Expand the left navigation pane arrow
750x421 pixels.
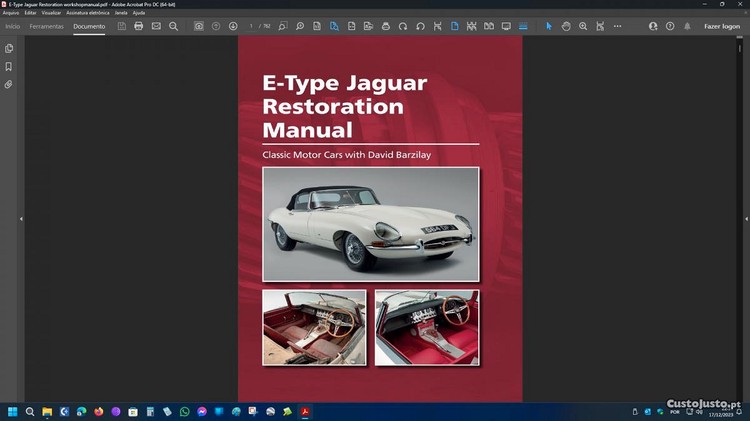click(21, 218)
